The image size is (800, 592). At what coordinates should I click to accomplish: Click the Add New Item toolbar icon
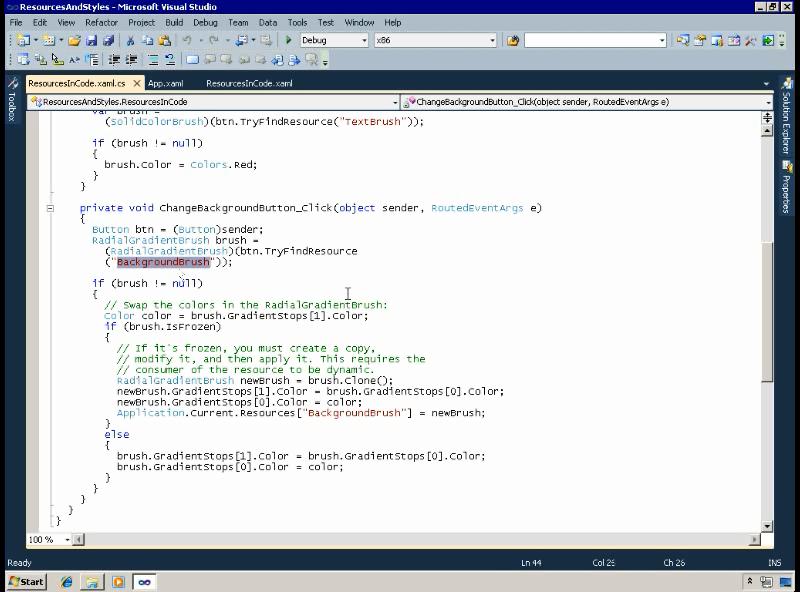pyautogui.click(x=48, y=40)
